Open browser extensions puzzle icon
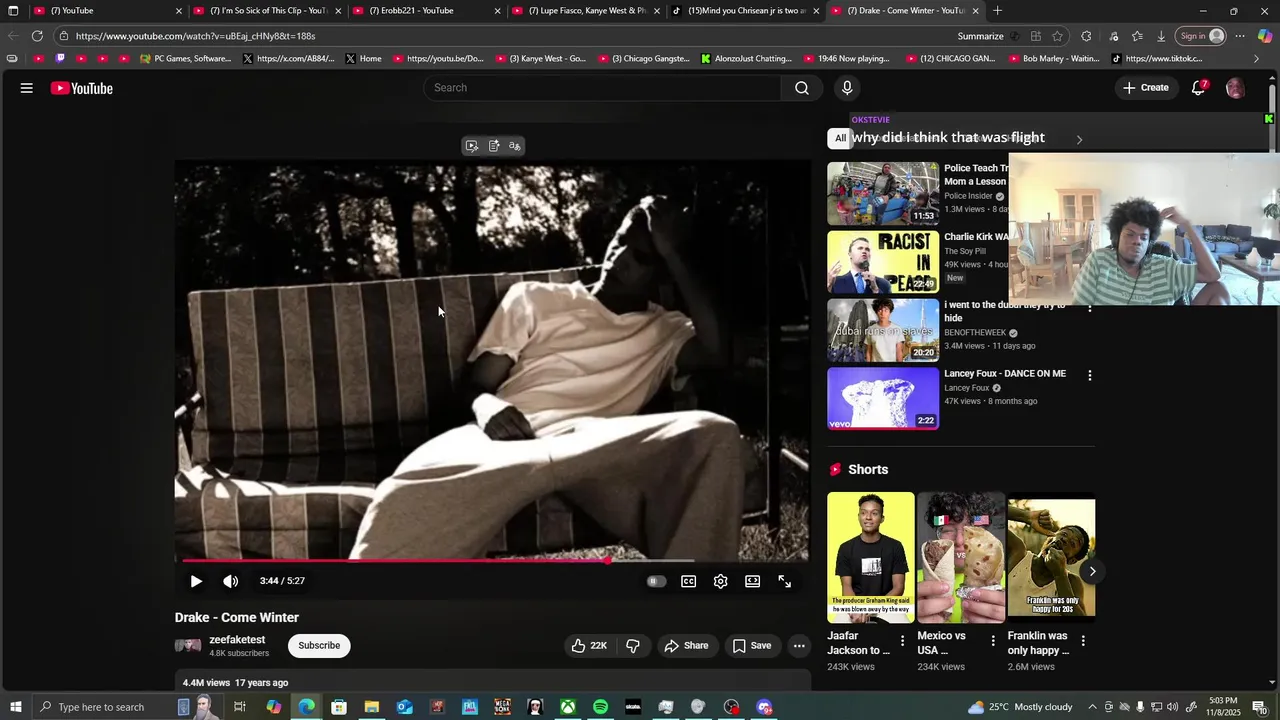 click(1086, 36)
